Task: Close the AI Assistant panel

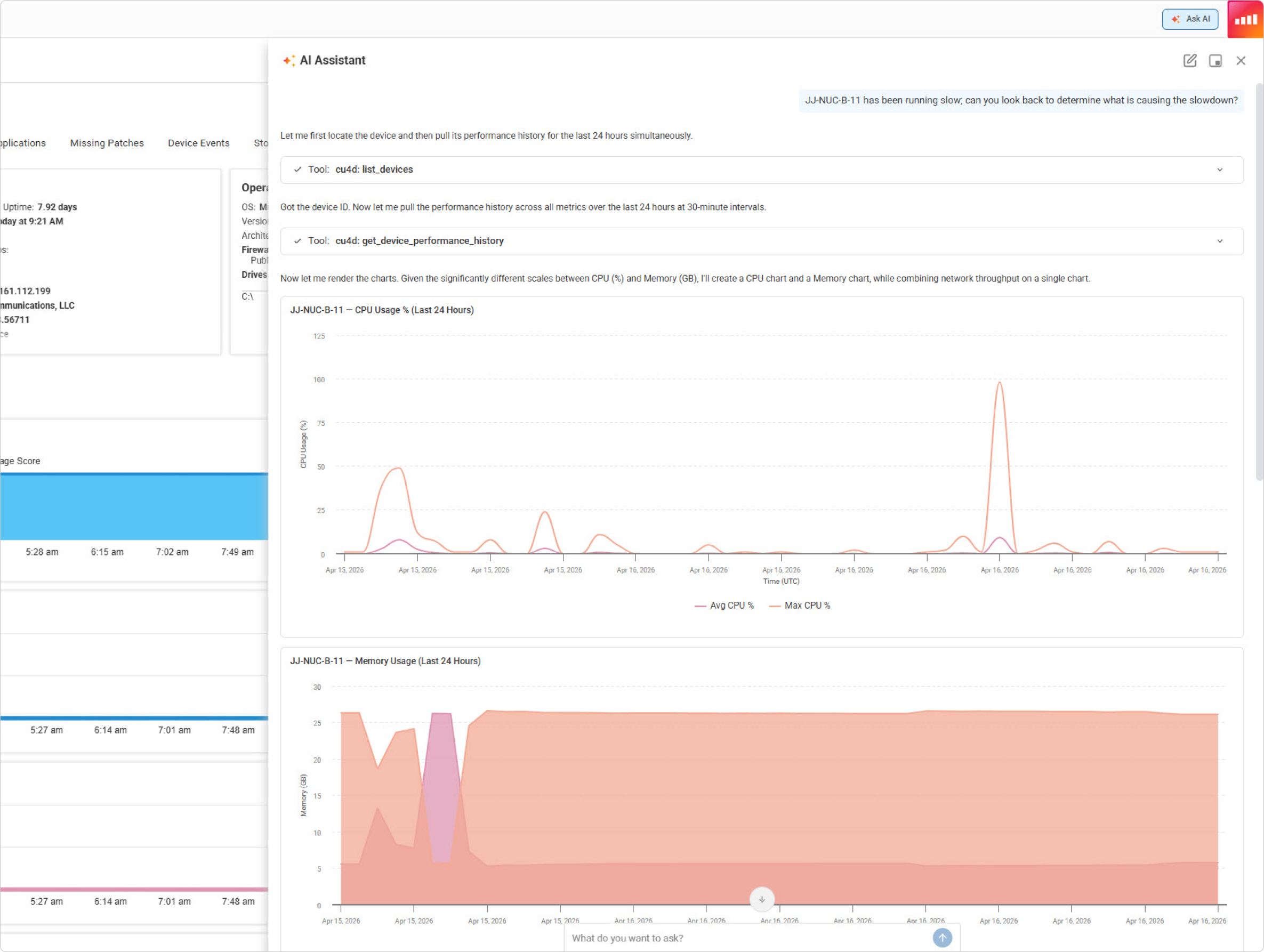Action: point(1241,61)
